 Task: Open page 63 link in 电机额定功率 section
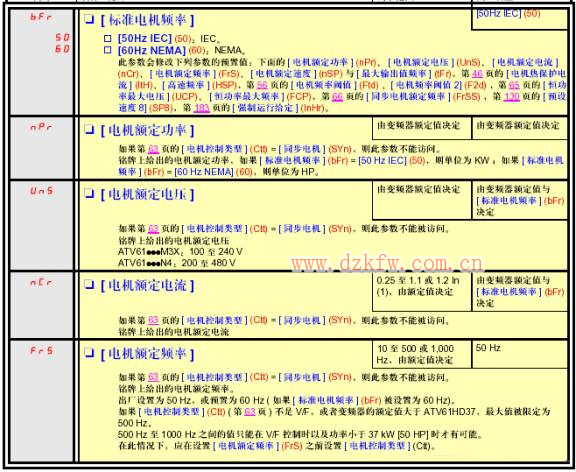point(153,149)
